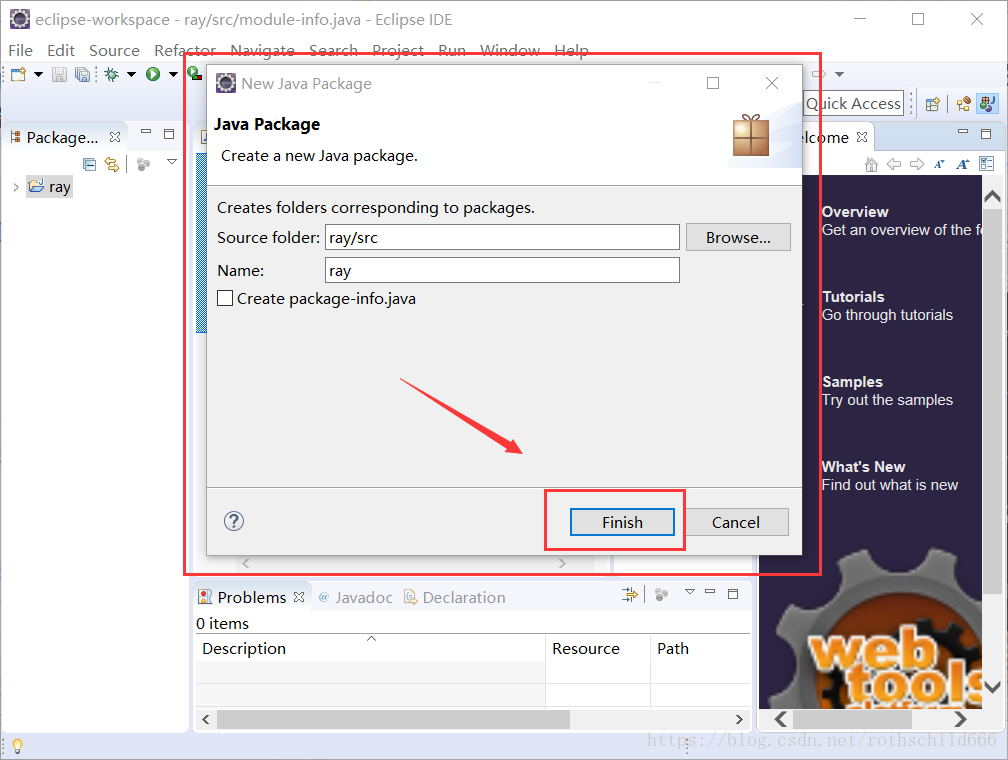
Task: Click the package Name input field
Action: 502,270
